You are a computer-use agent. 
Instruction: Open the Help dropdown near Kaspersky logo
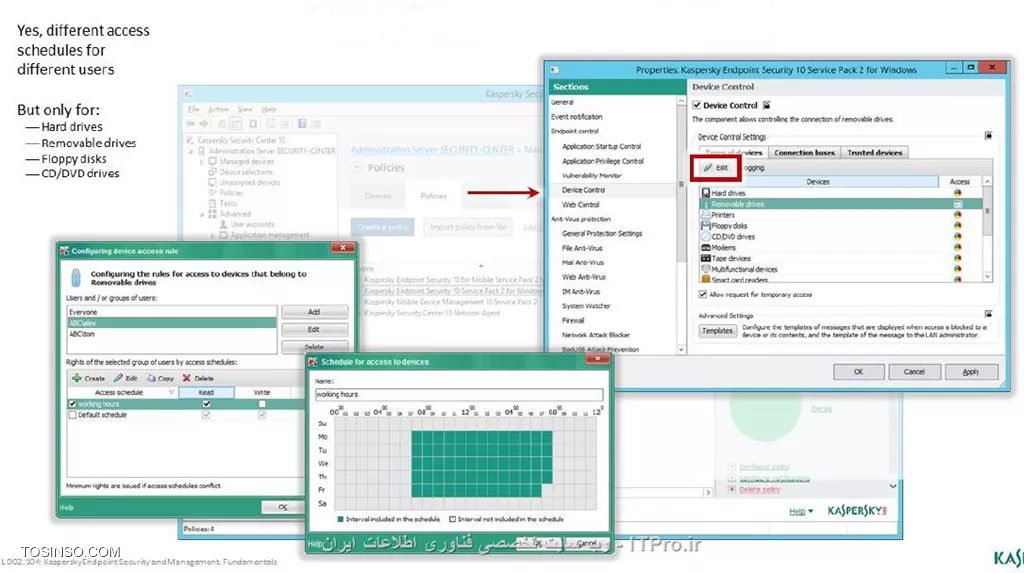pyautogui.click(x=801, y=512)
